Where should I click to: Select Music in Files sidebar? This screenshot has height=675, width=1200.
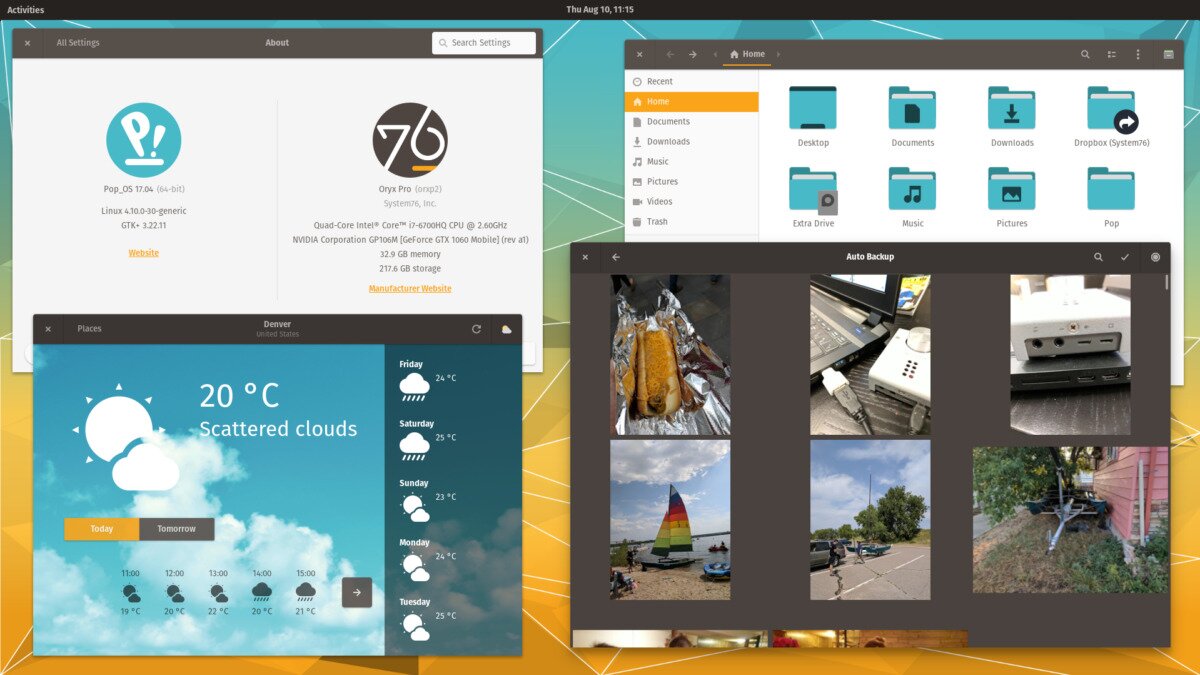[692, 162]
